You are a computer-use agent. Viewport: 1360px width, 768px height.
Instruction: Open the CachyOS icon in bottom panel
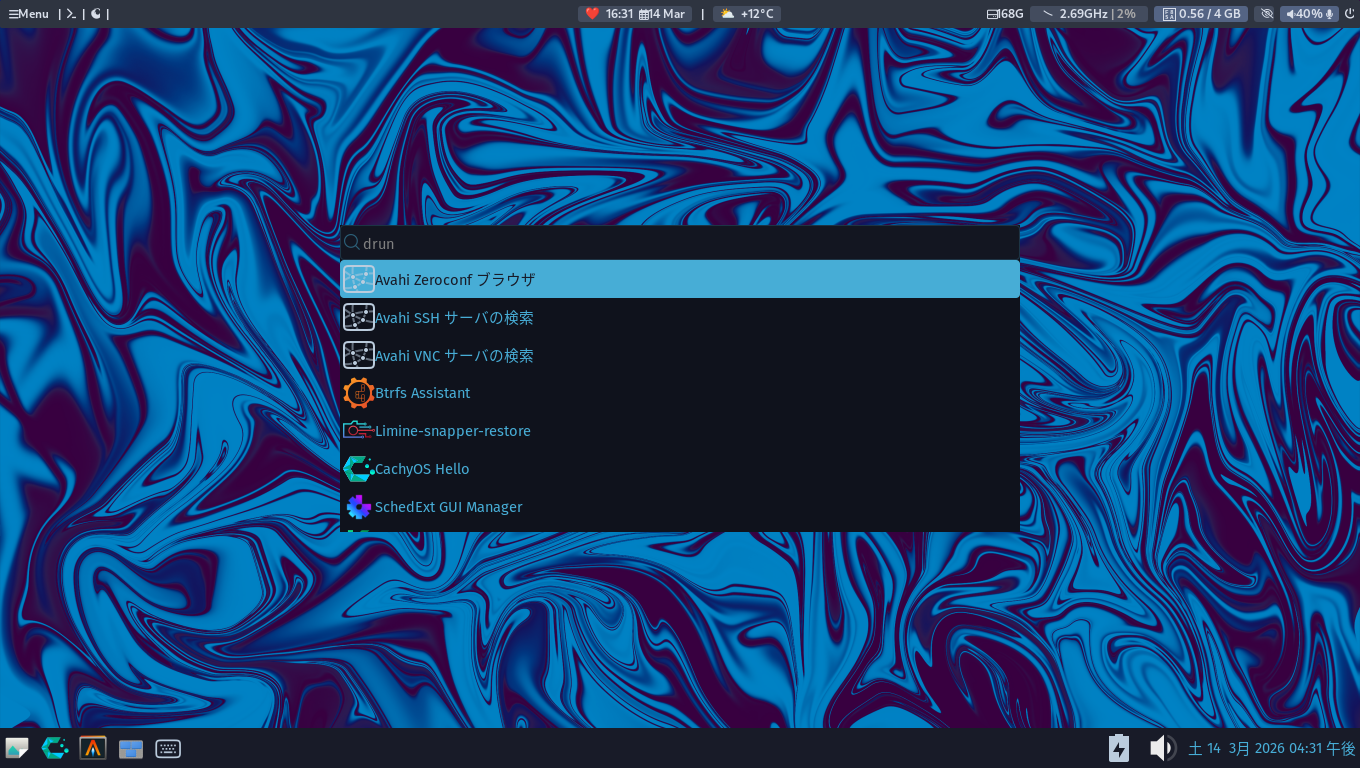click(x=55, y=748)
